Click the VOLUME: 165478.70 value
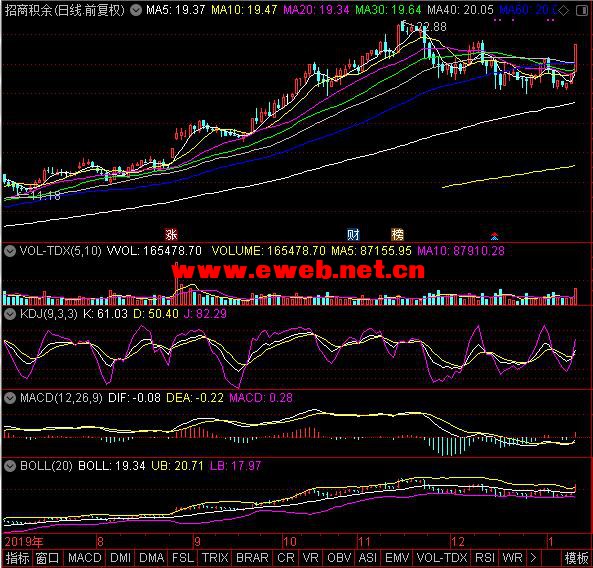593x568 pixels. pos(269,251)
